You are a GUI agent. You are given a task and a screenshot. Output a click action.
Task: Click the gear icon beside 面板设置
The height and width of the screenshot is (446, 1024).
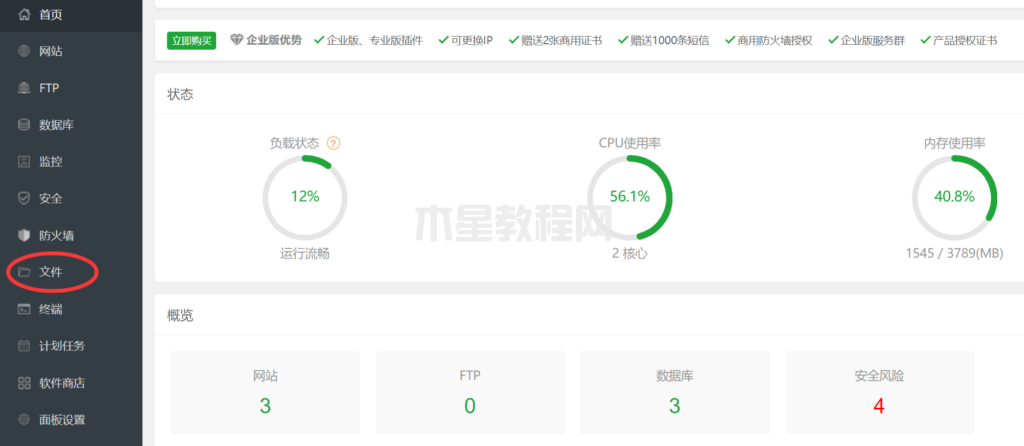coord(24,420)
